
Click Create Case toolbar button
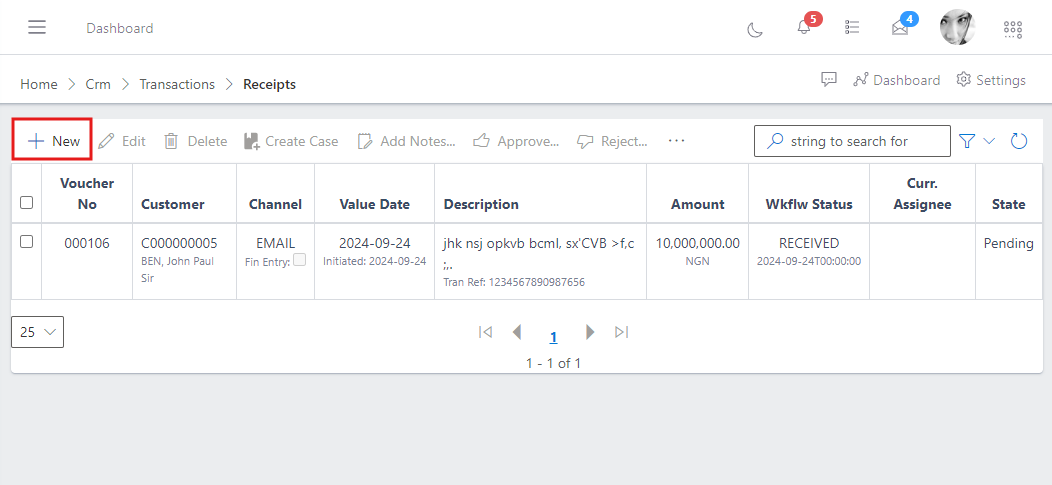coord(291,141)
